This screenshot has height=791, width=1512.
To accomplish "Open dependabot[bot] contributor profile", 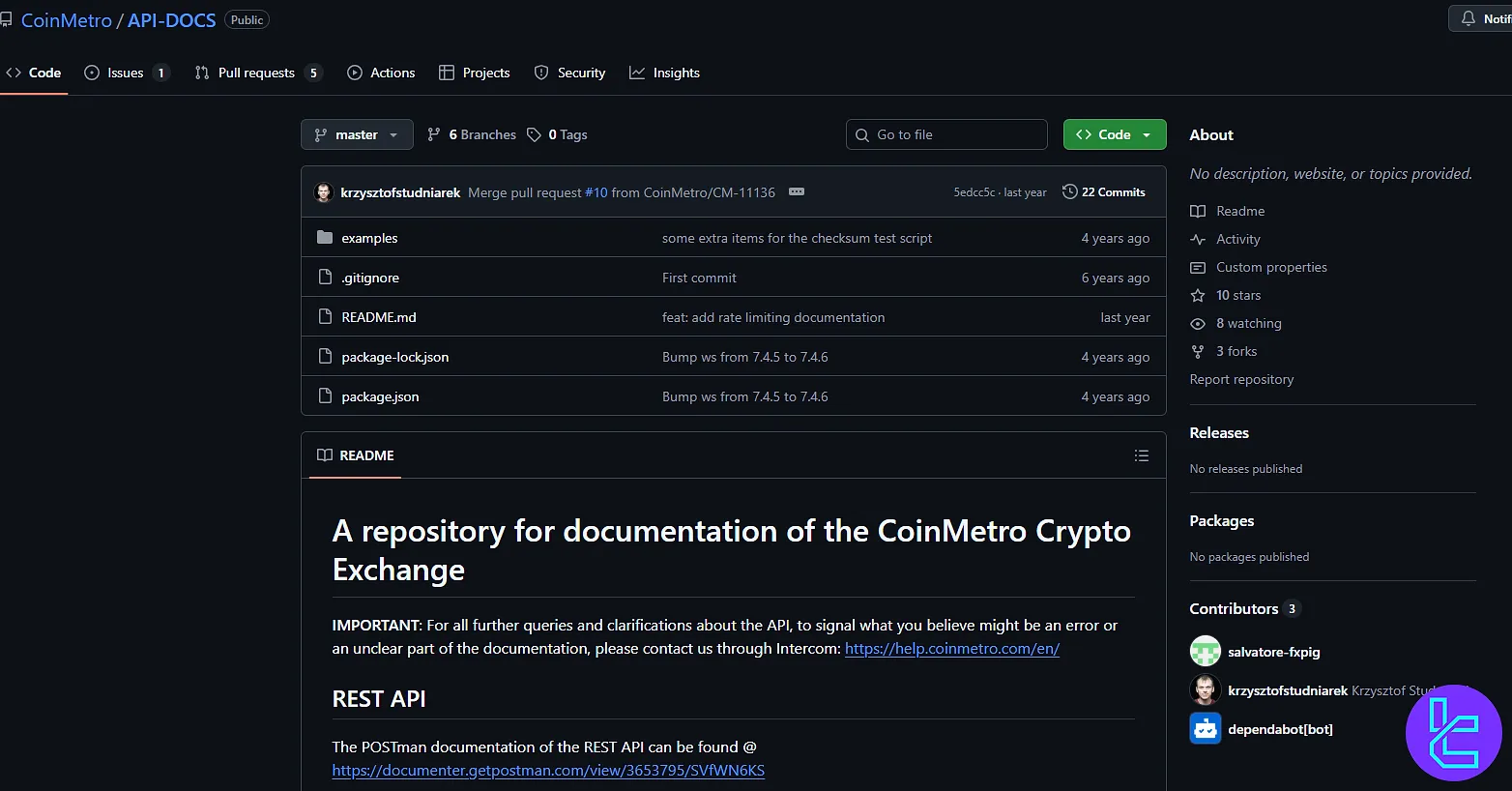I will (1280, 729).
